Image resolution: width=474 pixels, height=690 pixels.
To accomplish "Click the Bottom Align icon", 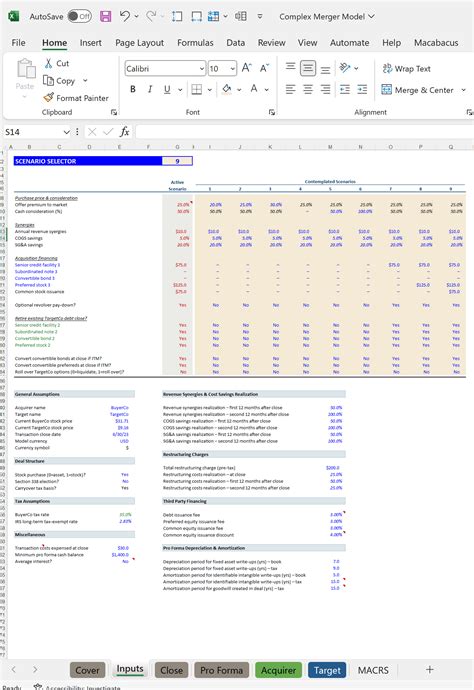I will 325,69.
